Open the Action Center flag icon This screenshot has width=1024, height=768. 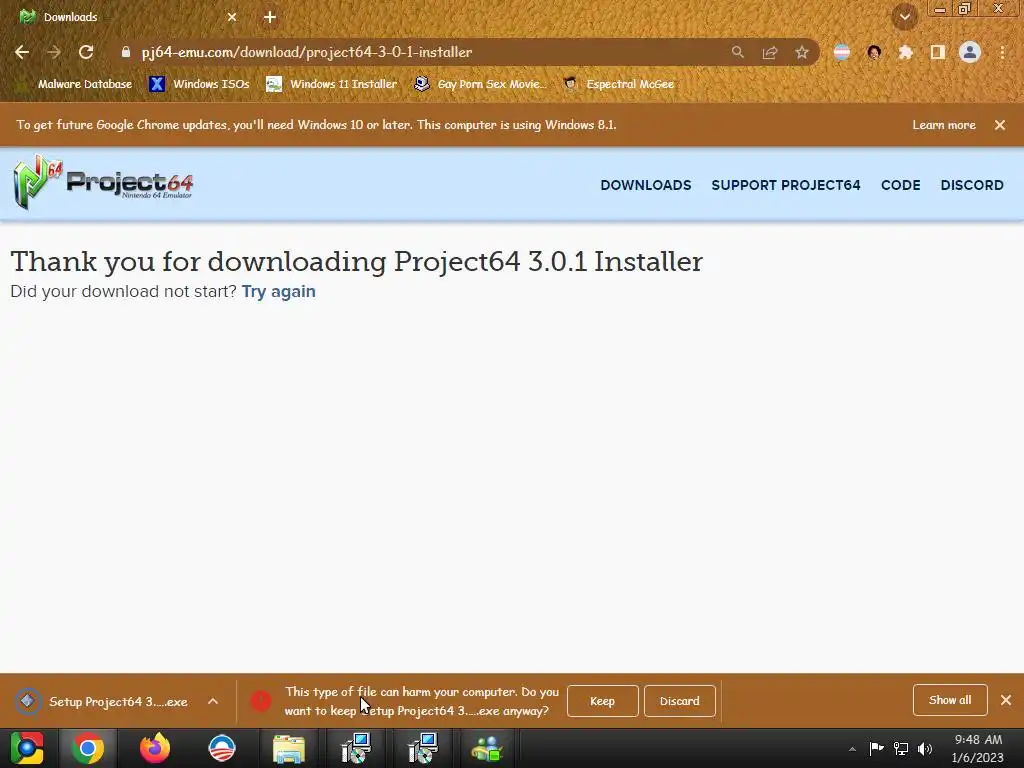pyautogui.click(x=876, y=748)
